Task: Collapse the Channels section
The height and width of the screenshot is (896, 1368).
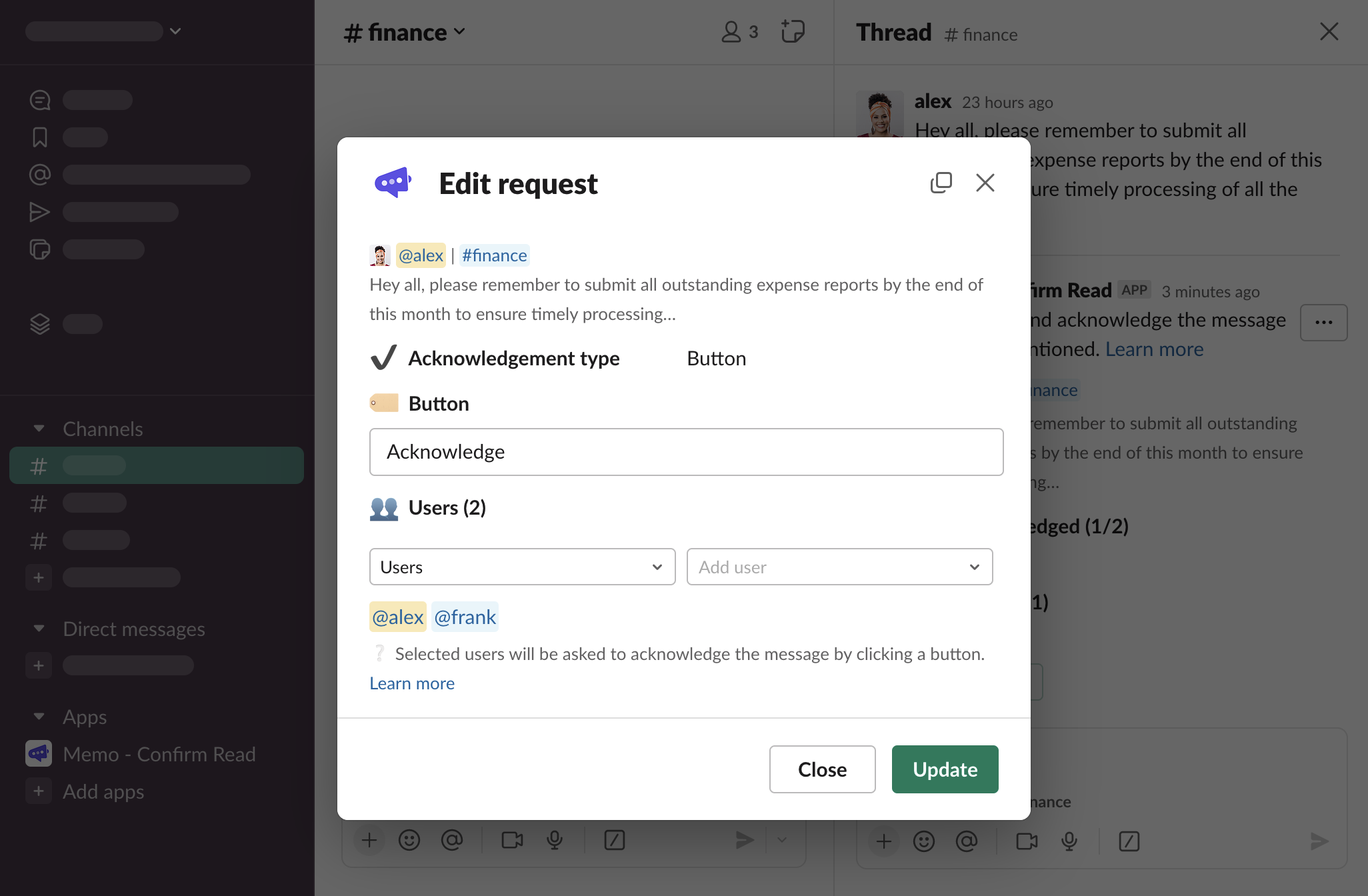Action: coord(39,428)
